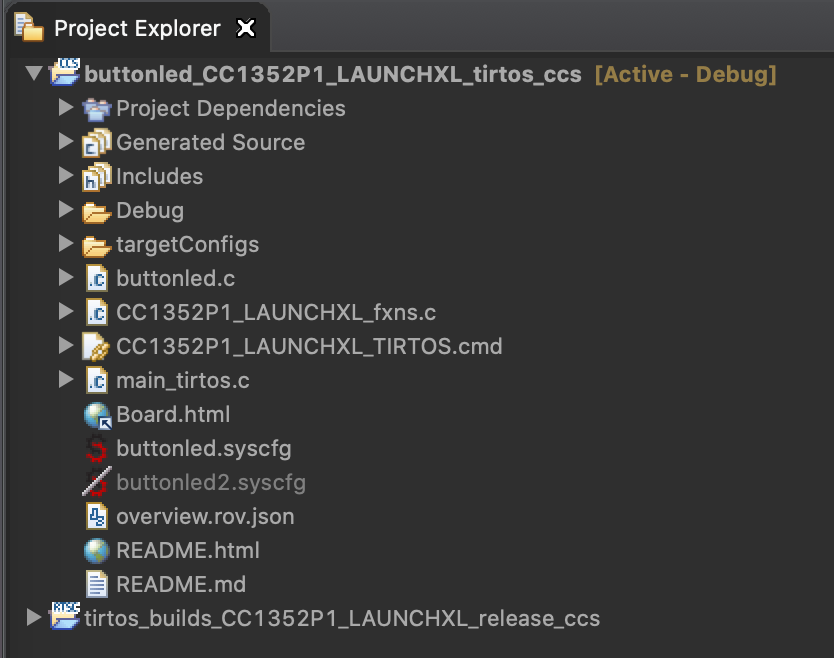Select the Project Explorer tab
834x658 pixels.
coord(137,28)
